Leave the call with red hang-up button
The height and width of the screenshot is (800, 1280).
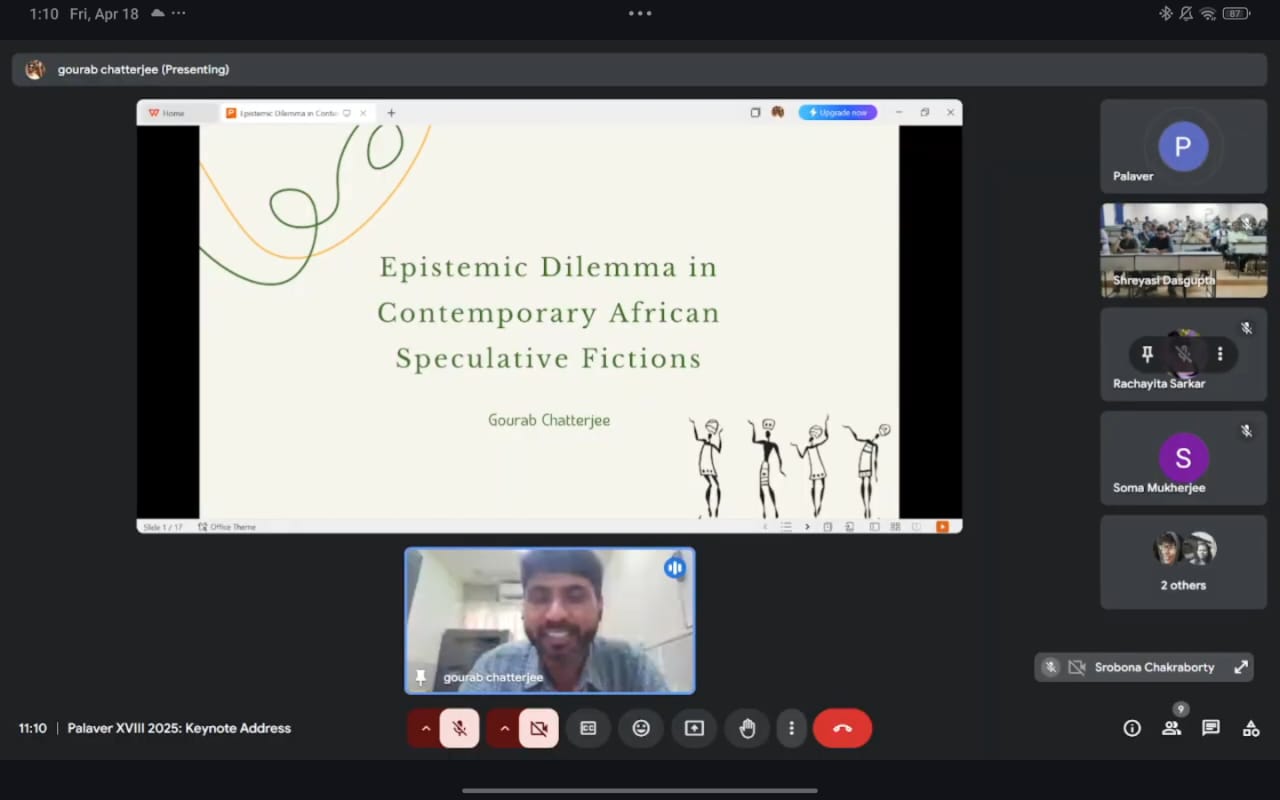tap(842, 728)
